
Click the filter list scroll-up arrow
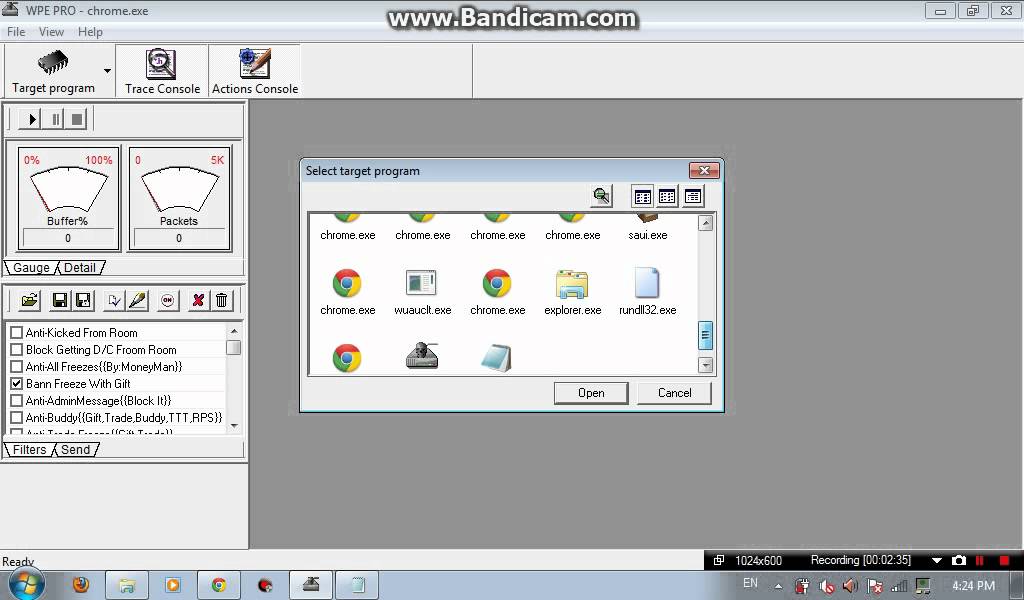pyautogui.click(x=234, y=331)
